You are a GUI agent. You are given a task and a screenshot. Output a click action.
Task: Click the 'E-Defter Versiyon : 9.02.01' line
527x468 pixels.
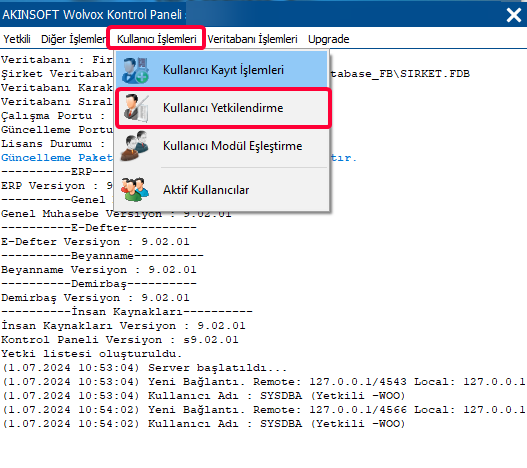95,242
